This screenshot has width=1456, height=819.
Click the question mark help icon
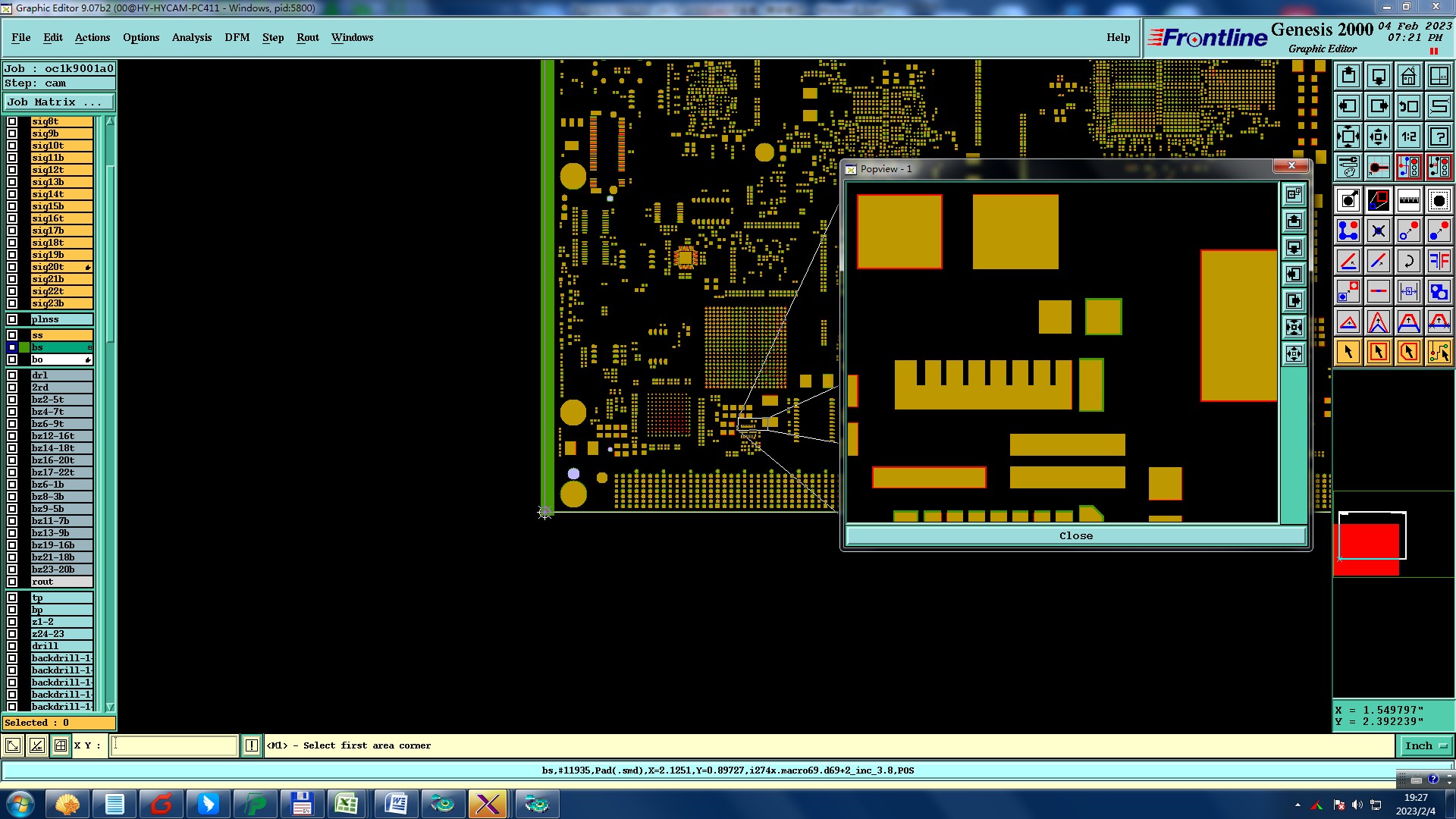coord(1439,136)
